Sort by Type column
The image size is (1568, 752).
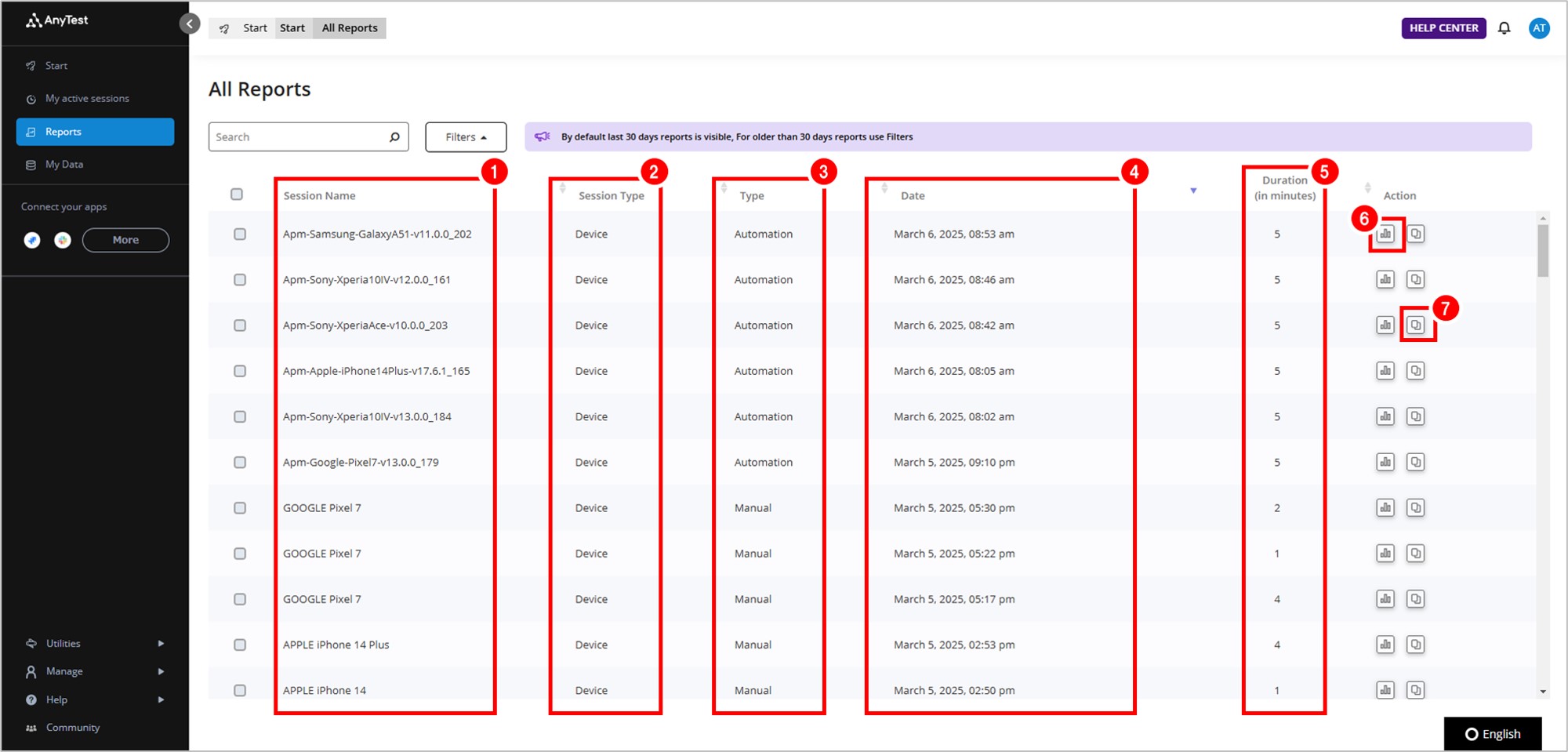pos(724,188)
